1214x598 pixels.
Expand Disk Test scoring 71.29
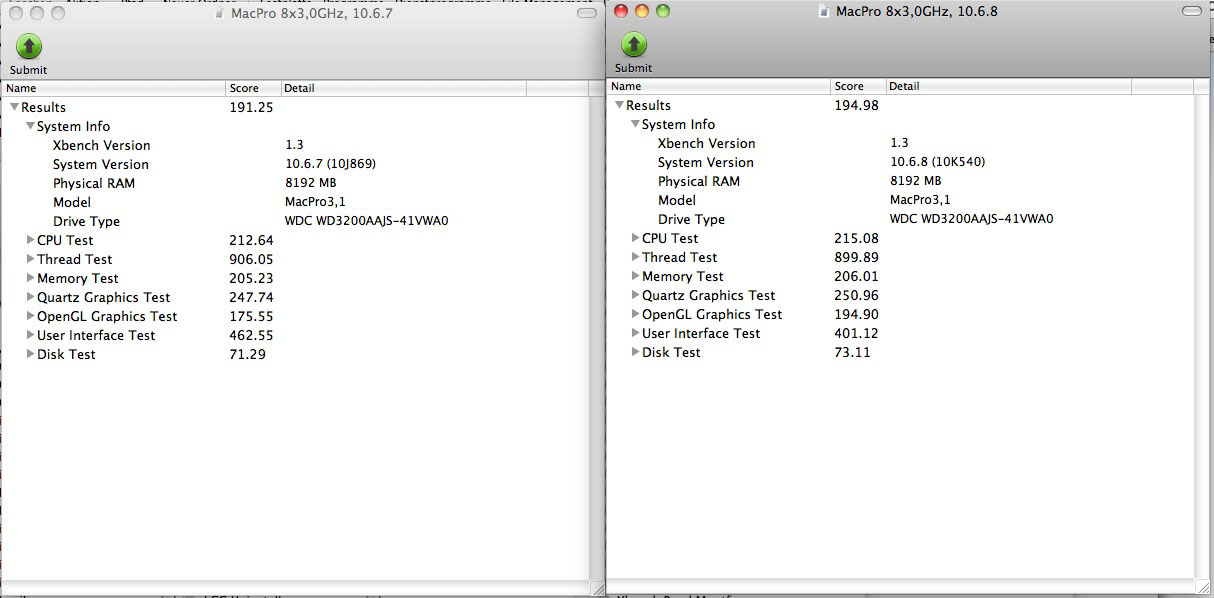click(30, 354)
